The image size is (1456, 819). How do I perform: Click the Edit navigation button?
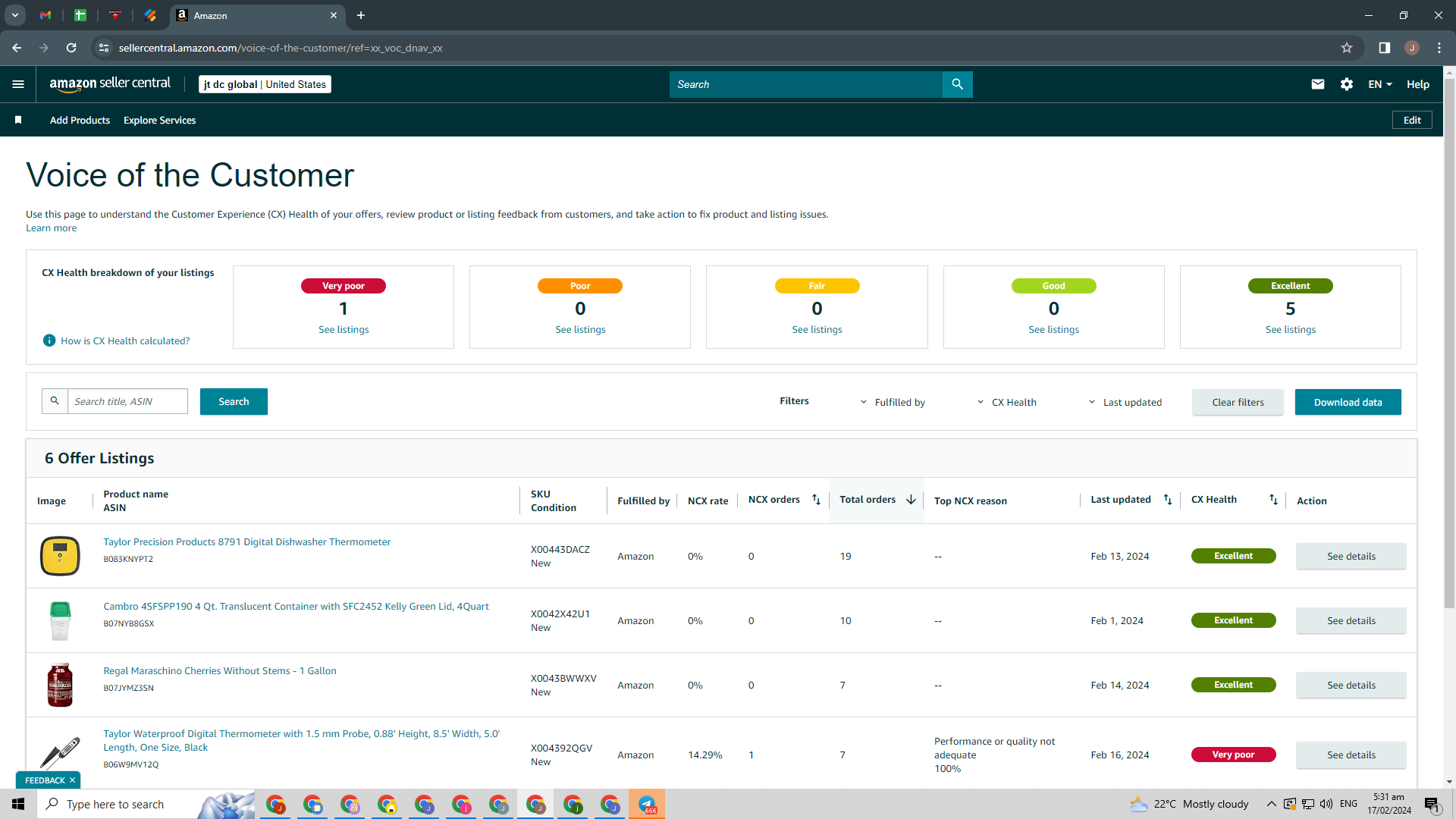pyautogui.click(x=1412, y=120)
